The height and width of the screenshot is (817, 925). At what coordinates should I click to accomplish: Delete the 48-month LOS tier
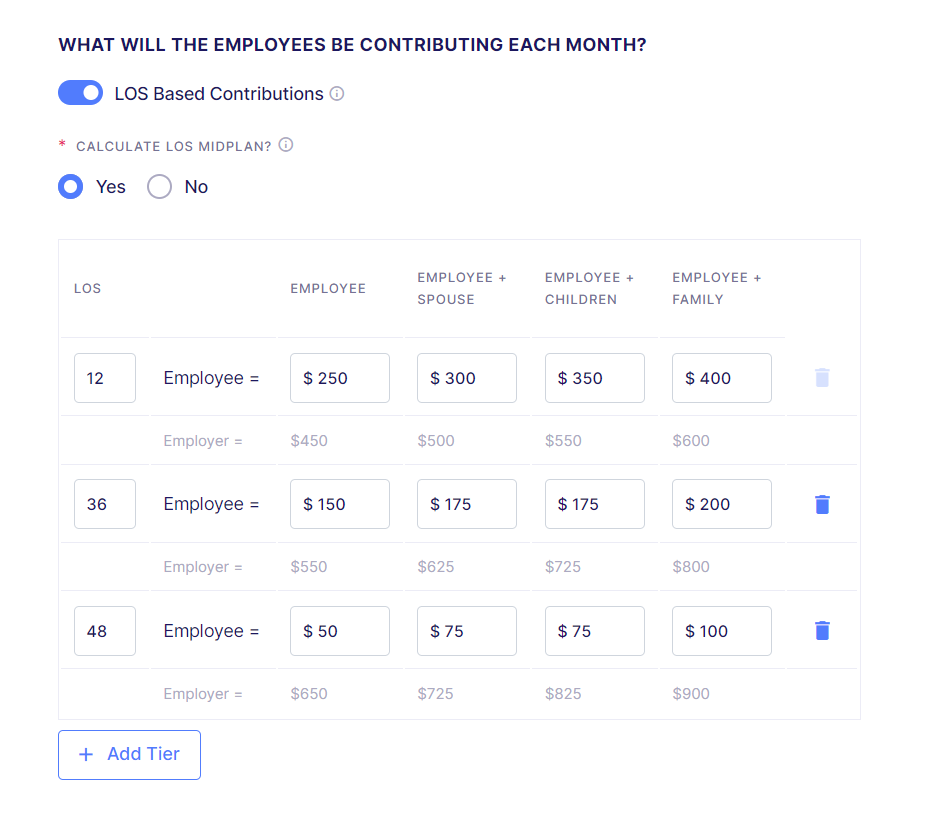tap(822, 631)
